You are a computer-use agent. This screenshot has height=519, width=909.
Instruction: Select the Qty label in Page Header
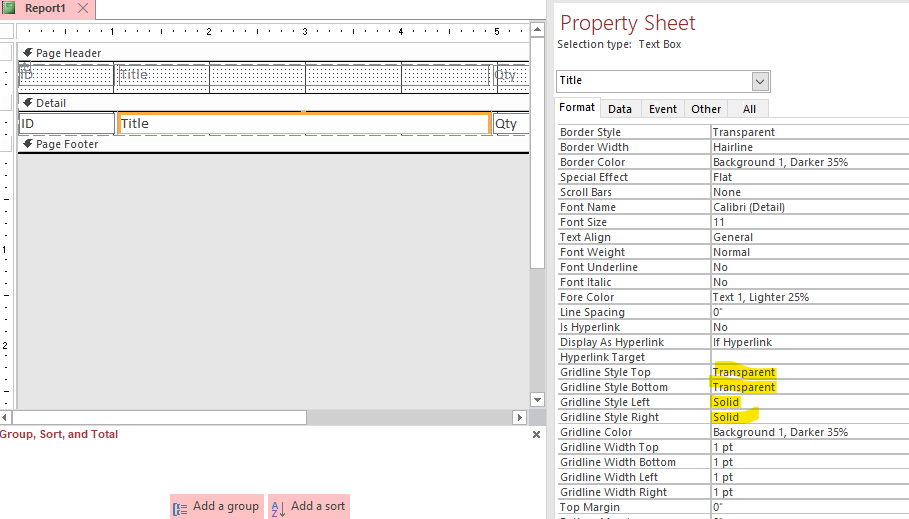[x=511, y=75]
